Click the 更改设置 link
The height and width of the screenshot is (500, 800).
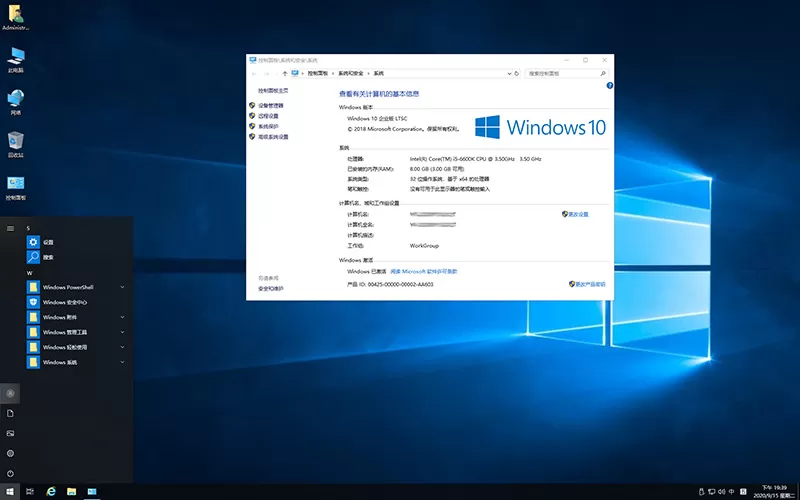[x=578, y=214]
